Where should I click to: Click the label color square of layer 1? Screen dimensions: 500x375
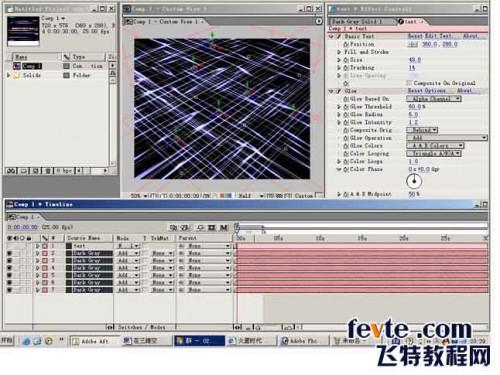click(45, 246)
